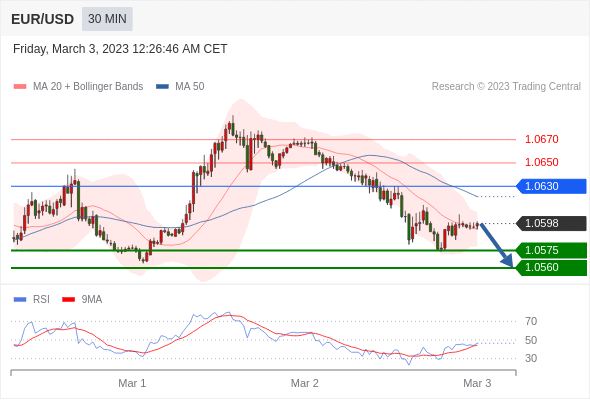Click the EUR/USD pair title
Image resolution: width=590 pixels, height=400 pixels.
click(x=43, y=19)
